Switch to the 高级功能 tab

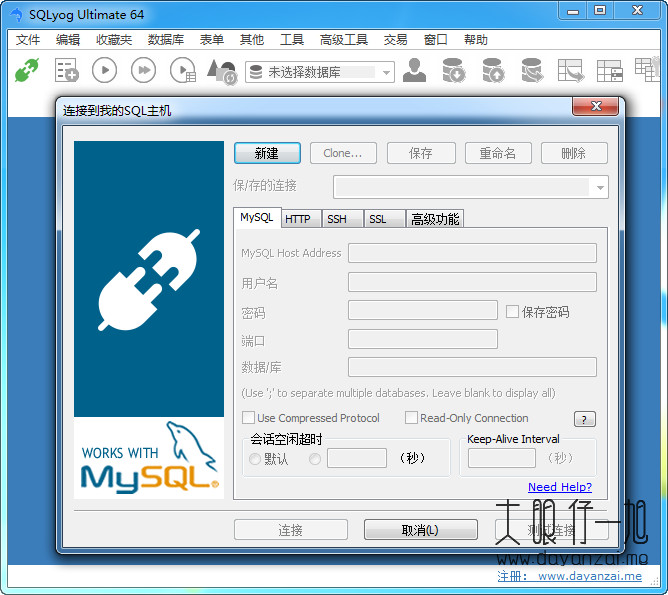coord(435,219)
